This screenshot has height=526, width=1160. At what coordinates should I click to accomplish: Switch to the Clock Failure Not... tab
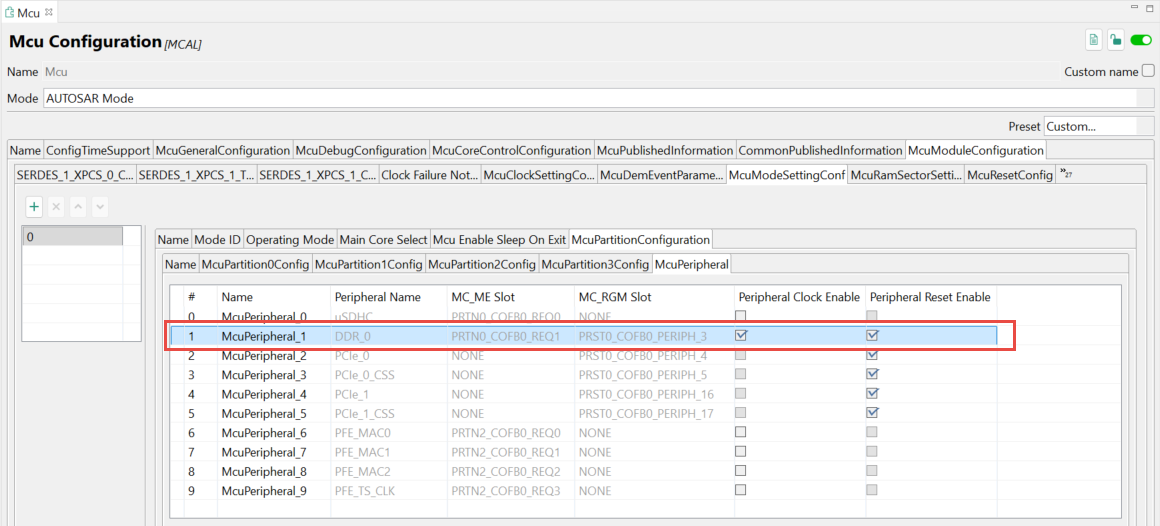coord(429,175)
